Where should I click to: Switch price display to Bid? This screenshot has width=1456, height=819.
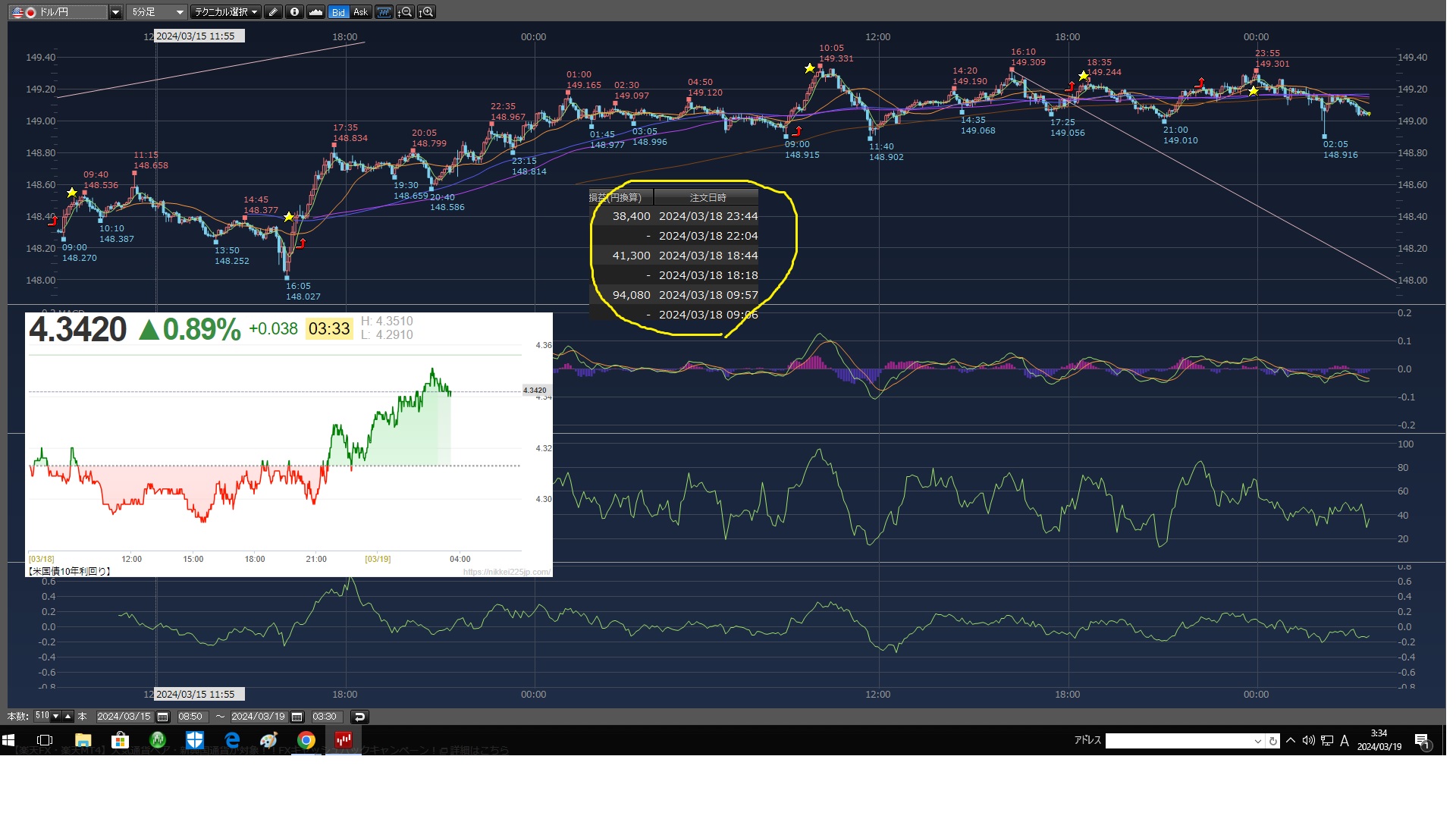(x=338, y=12)
